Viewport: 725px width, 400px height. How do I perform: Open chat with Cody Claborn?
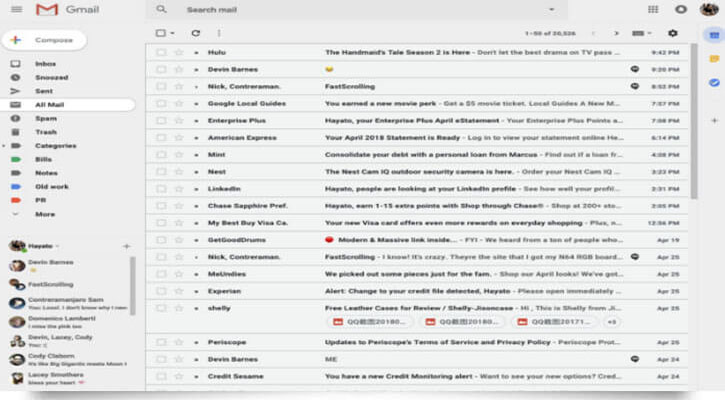(69, 359)
